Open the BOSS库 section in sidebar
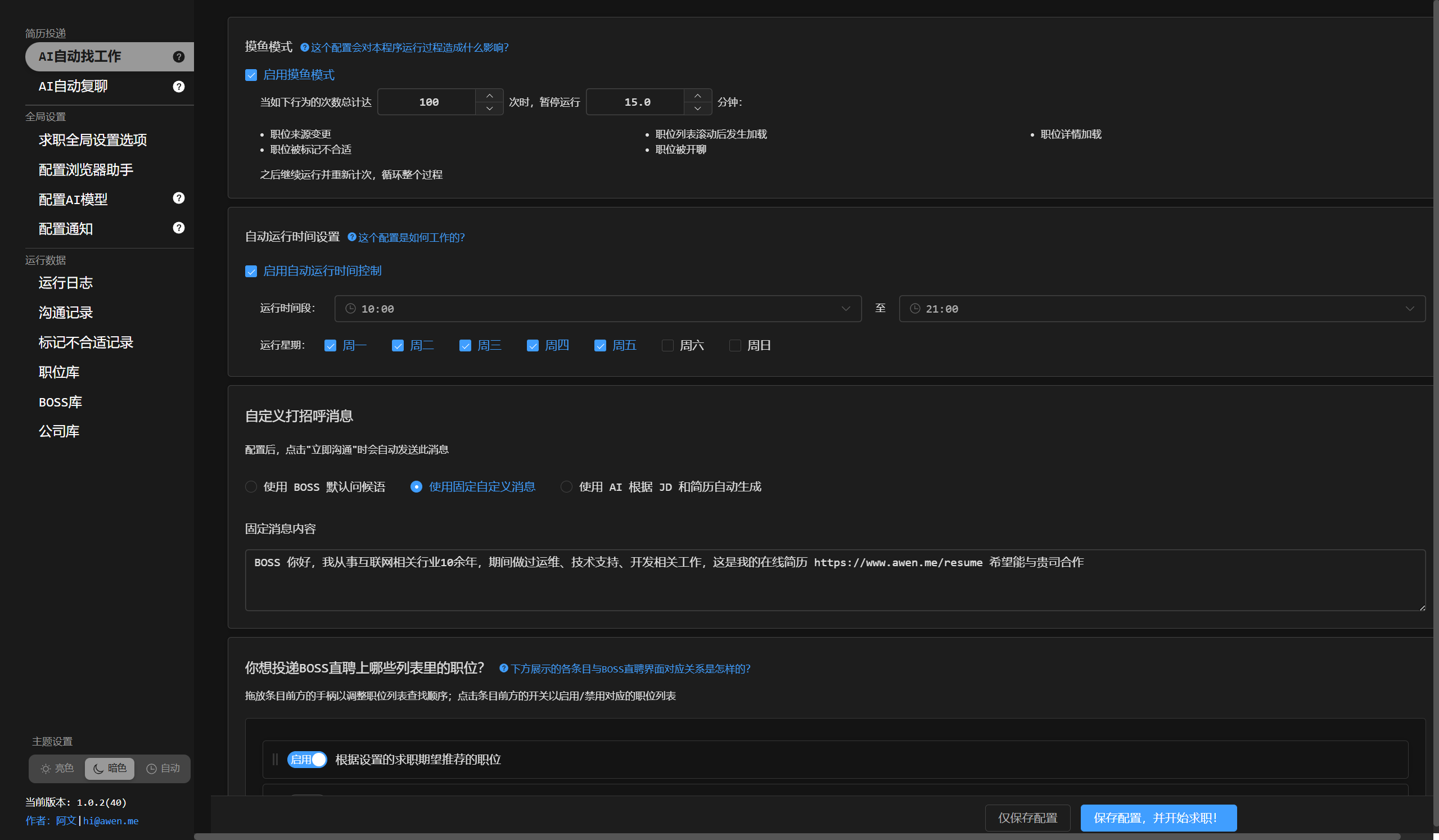The width and height of the screenshot is (1439, 840). tap(60, 401)
